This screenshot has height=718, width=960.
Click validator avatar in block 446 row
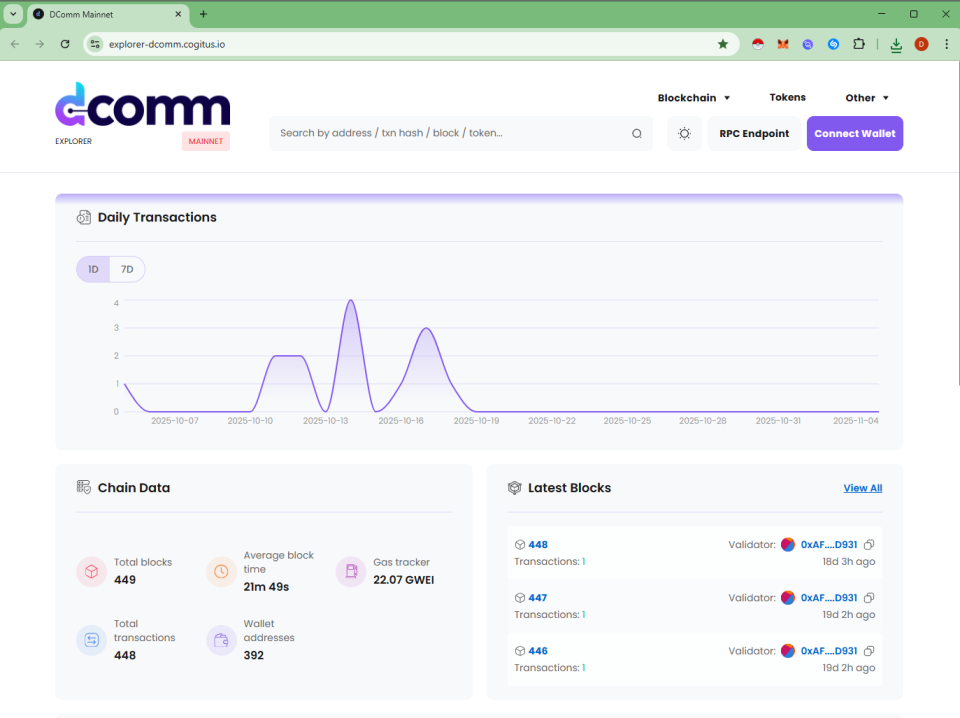(x=788, y=651)
